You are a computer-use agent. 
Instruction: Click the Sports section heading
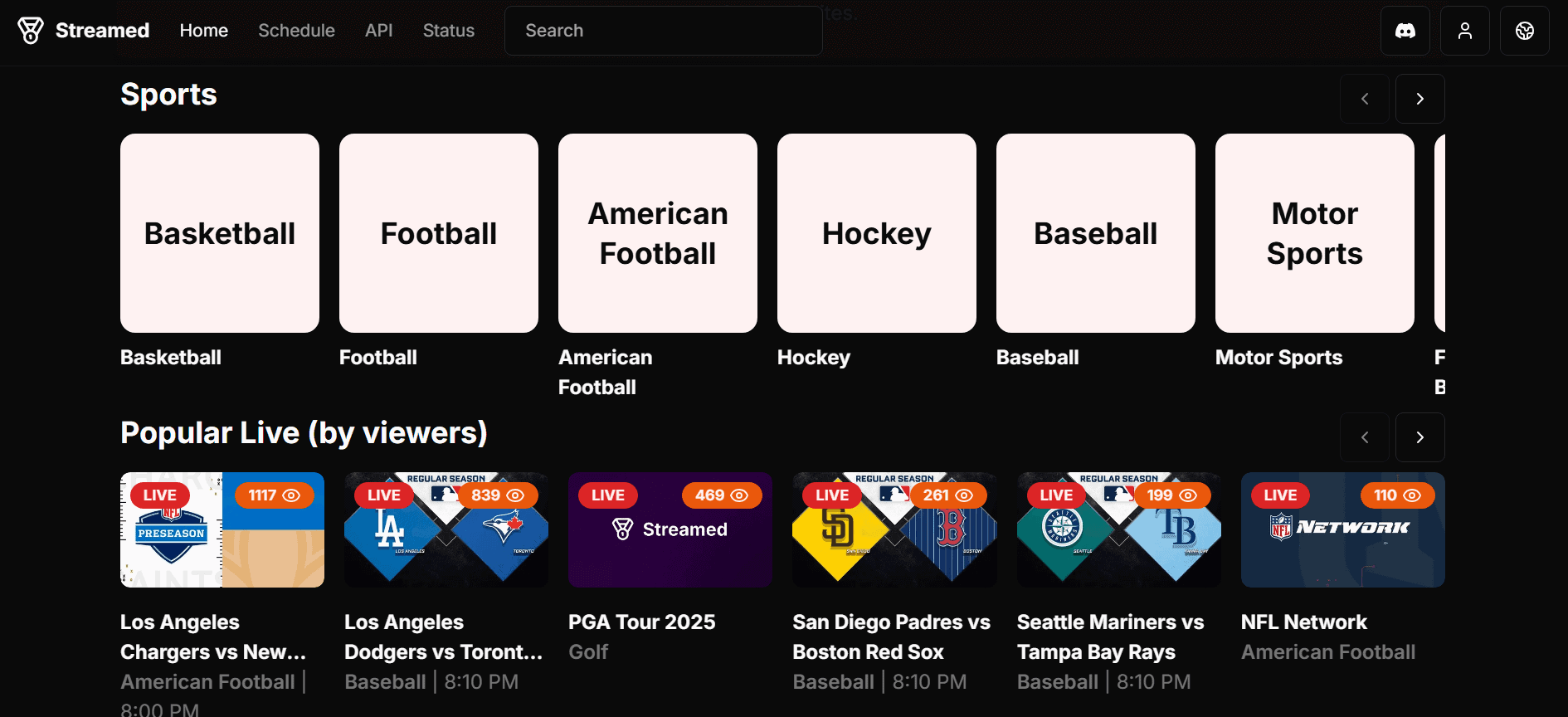168,95
